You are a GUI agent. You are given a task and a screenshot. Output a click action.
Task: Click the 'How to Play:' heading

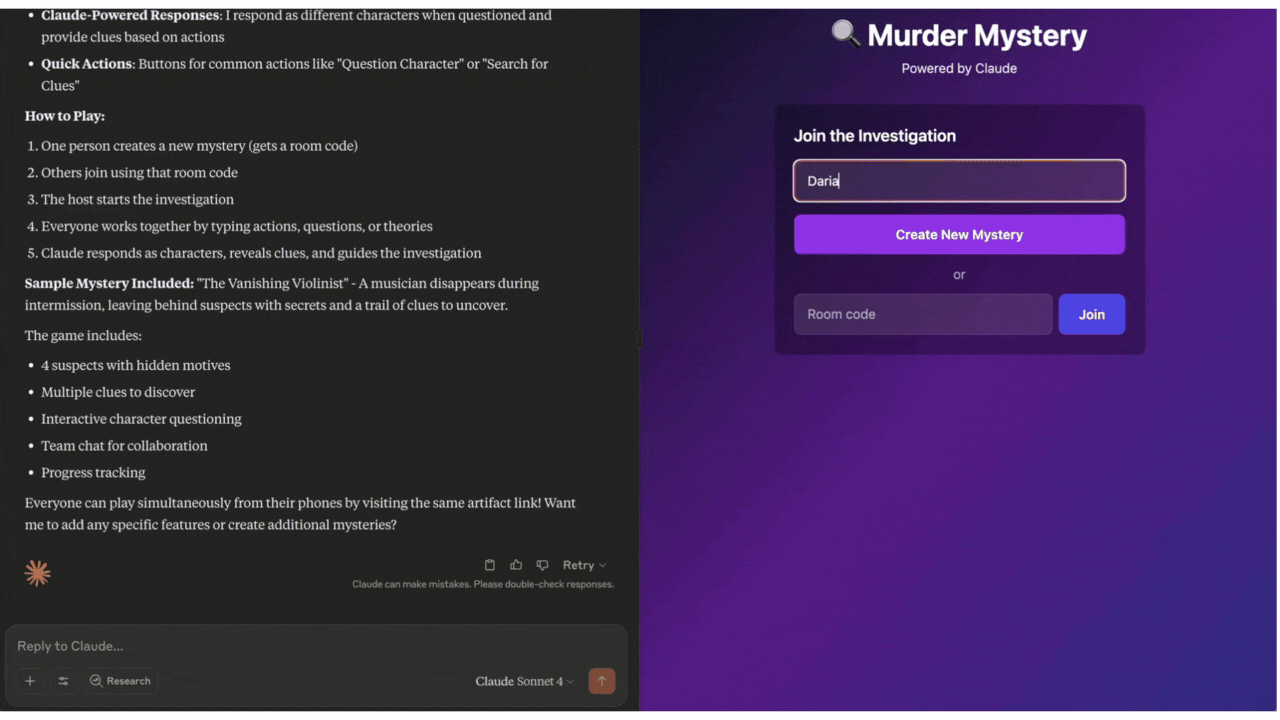tap(65, 116)
